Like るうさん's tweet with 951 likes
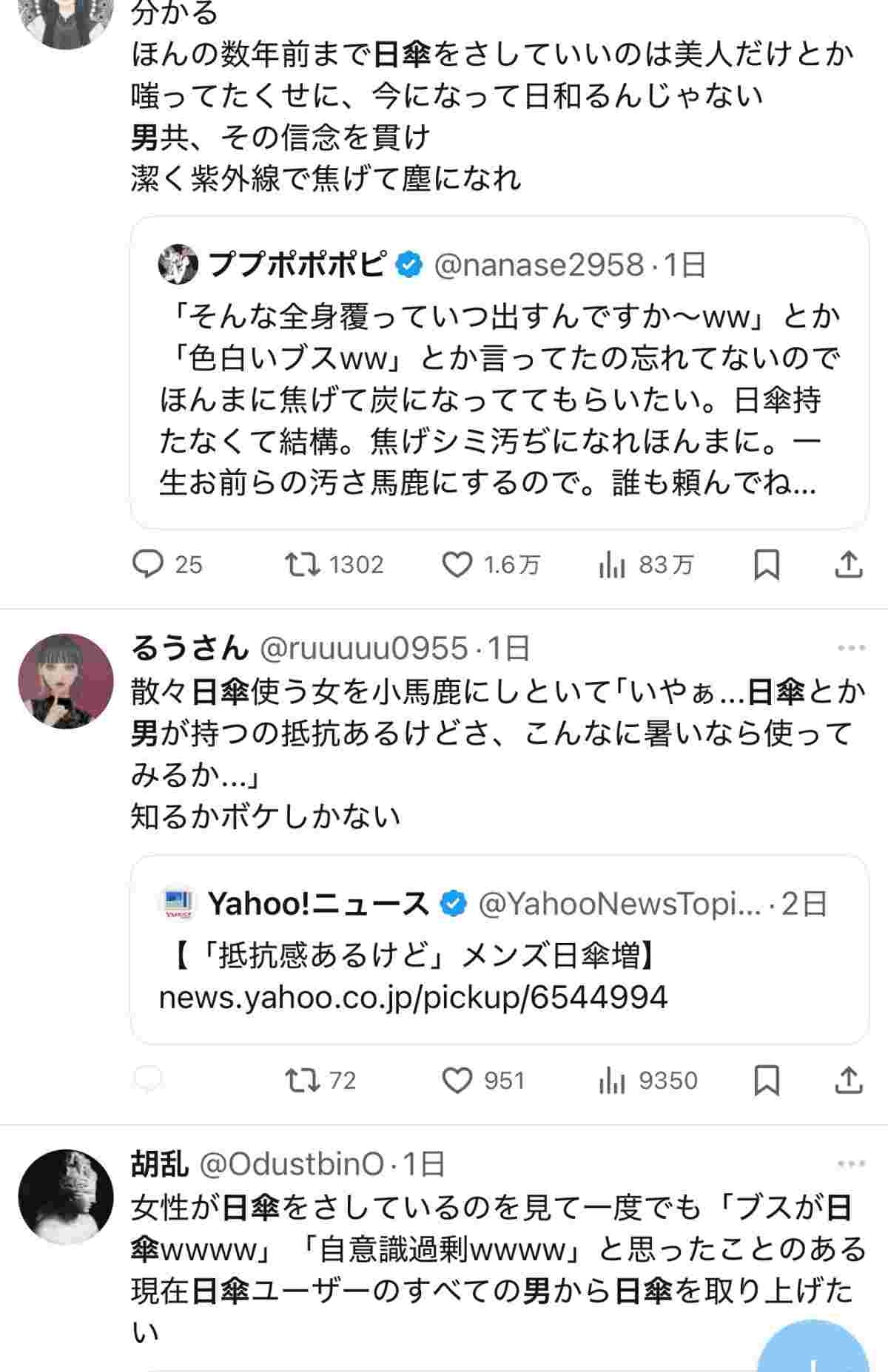888x1372 pixels. coord(457,1081)
